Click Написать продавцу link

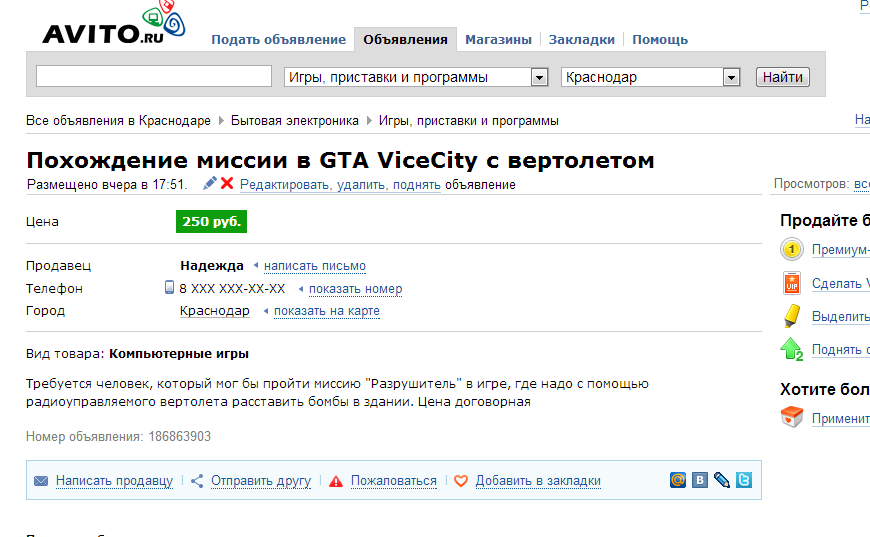point(114,481)
